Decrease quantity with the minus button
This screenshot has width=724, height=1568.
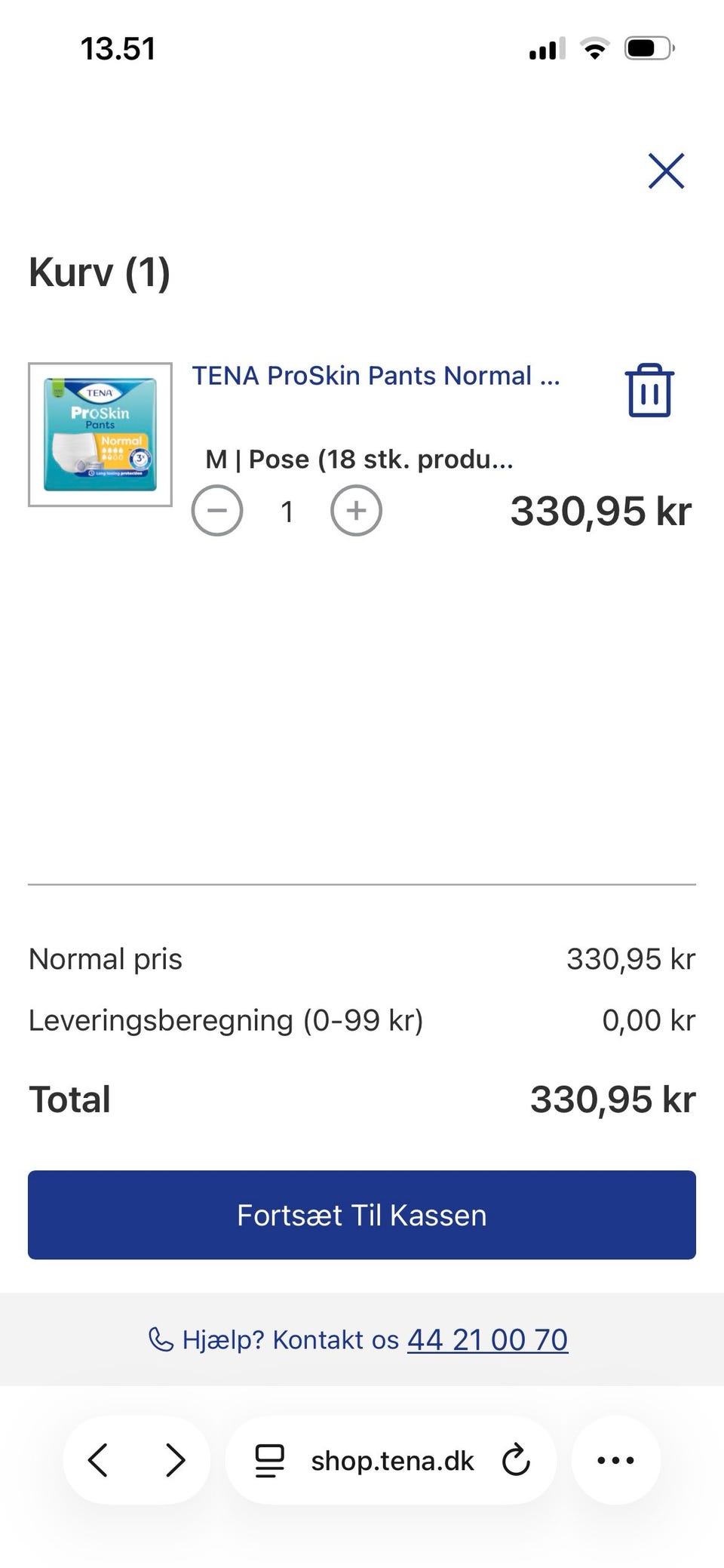217,511
